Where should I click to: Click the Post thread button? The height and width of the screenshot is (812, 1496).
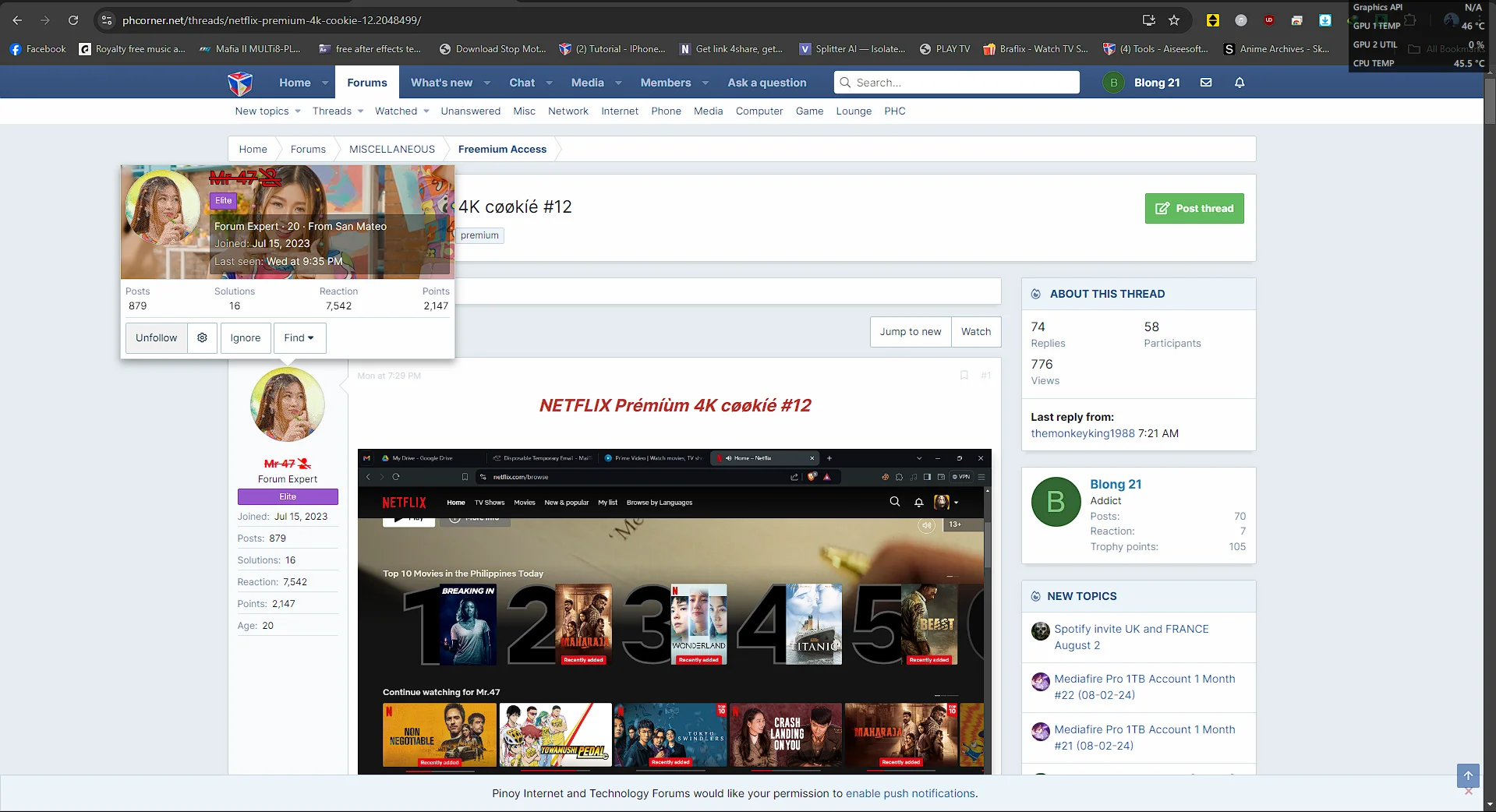pos(1194,209)
